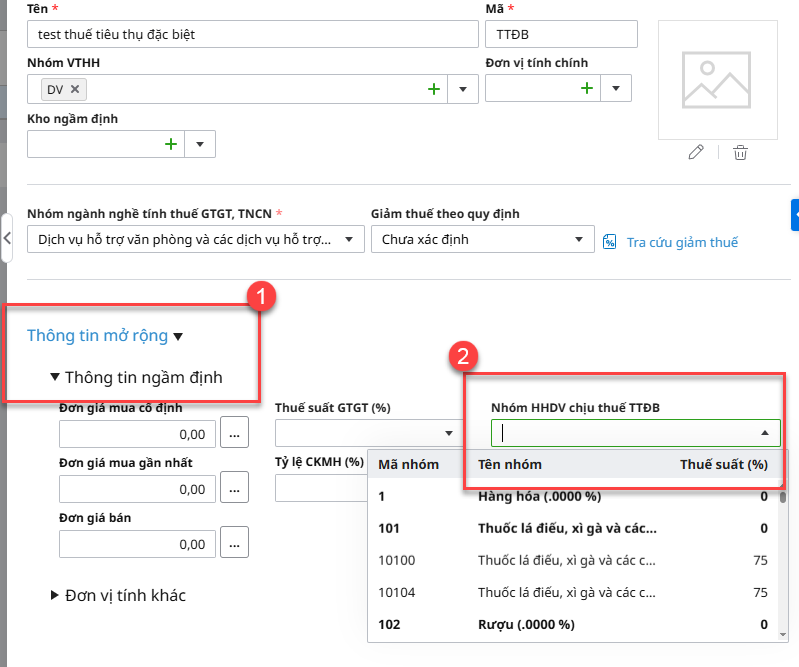Click the tax reduction lookup percent icon
Image resolution: width=799 pixels, height=667 pixels.
click(609, 241)
